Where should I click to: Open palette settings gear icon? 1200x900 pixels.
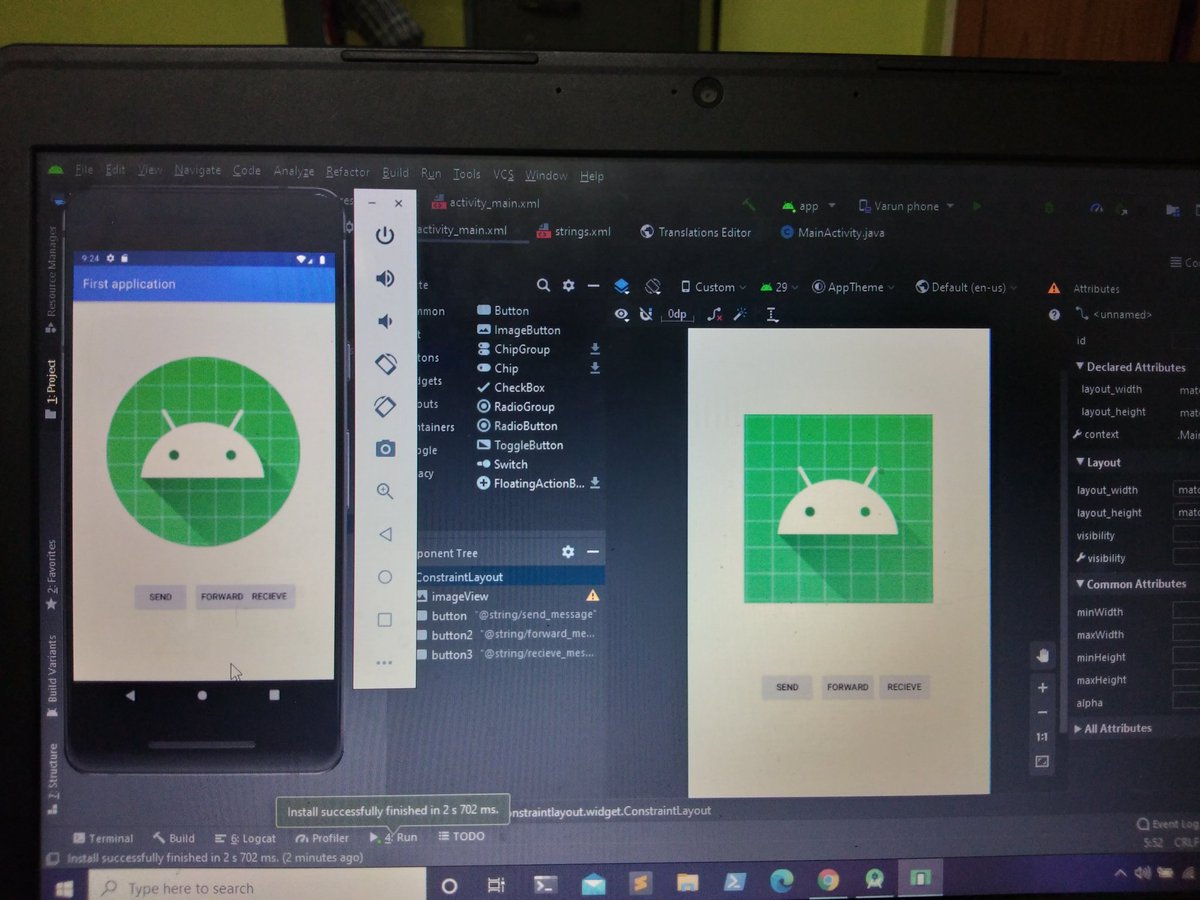pos(568,286)
